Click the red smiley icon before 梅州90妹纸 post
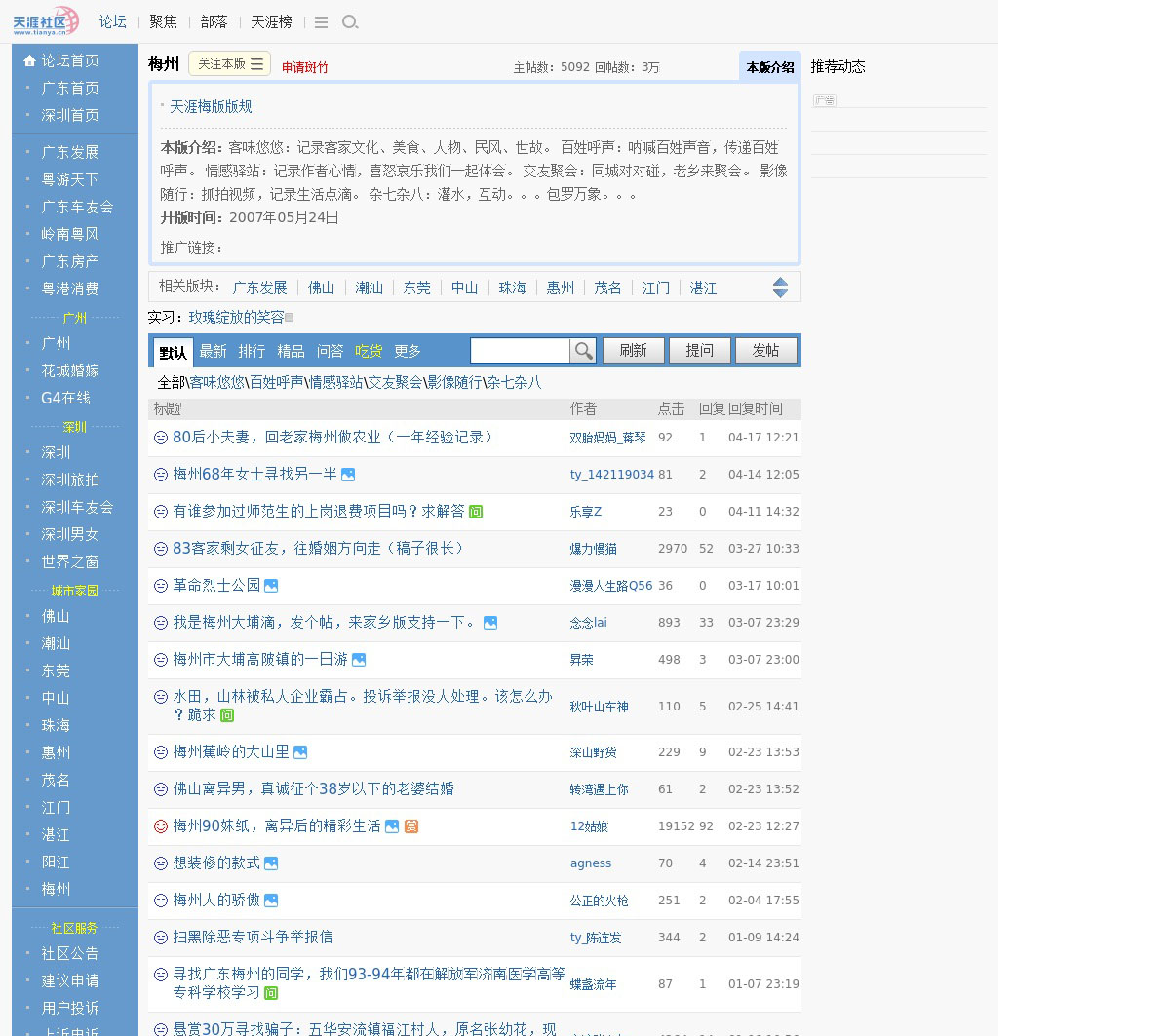1170x1036 pixels. coord(161,826)
